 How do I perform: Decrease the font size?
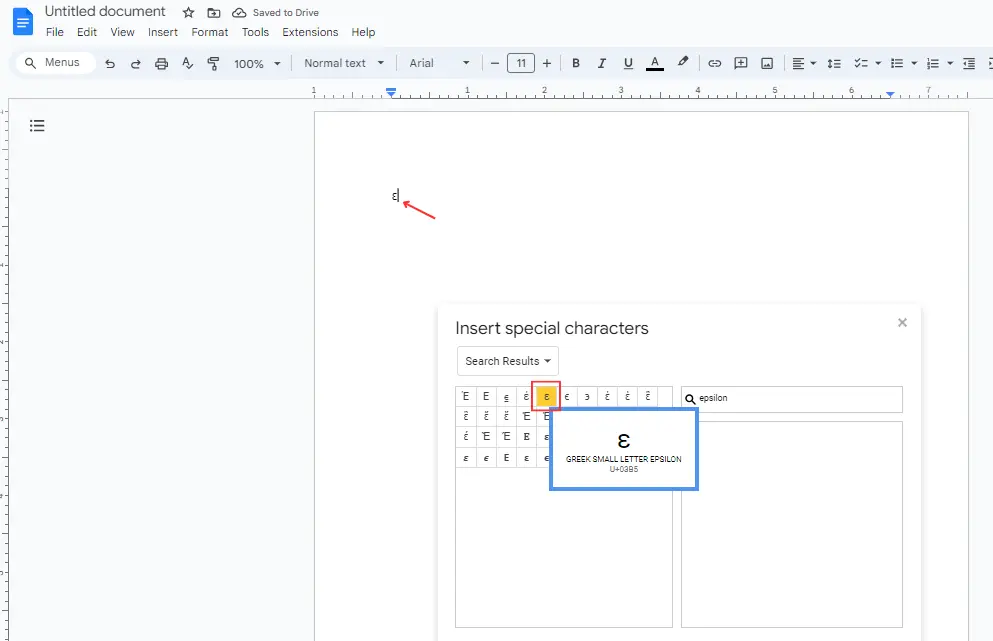(x=495, y=63)
